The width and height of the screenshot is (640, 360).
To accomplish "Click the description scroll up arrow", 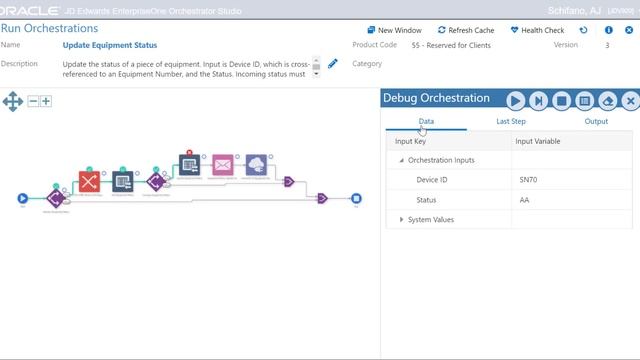I will (x=316, y=60).
